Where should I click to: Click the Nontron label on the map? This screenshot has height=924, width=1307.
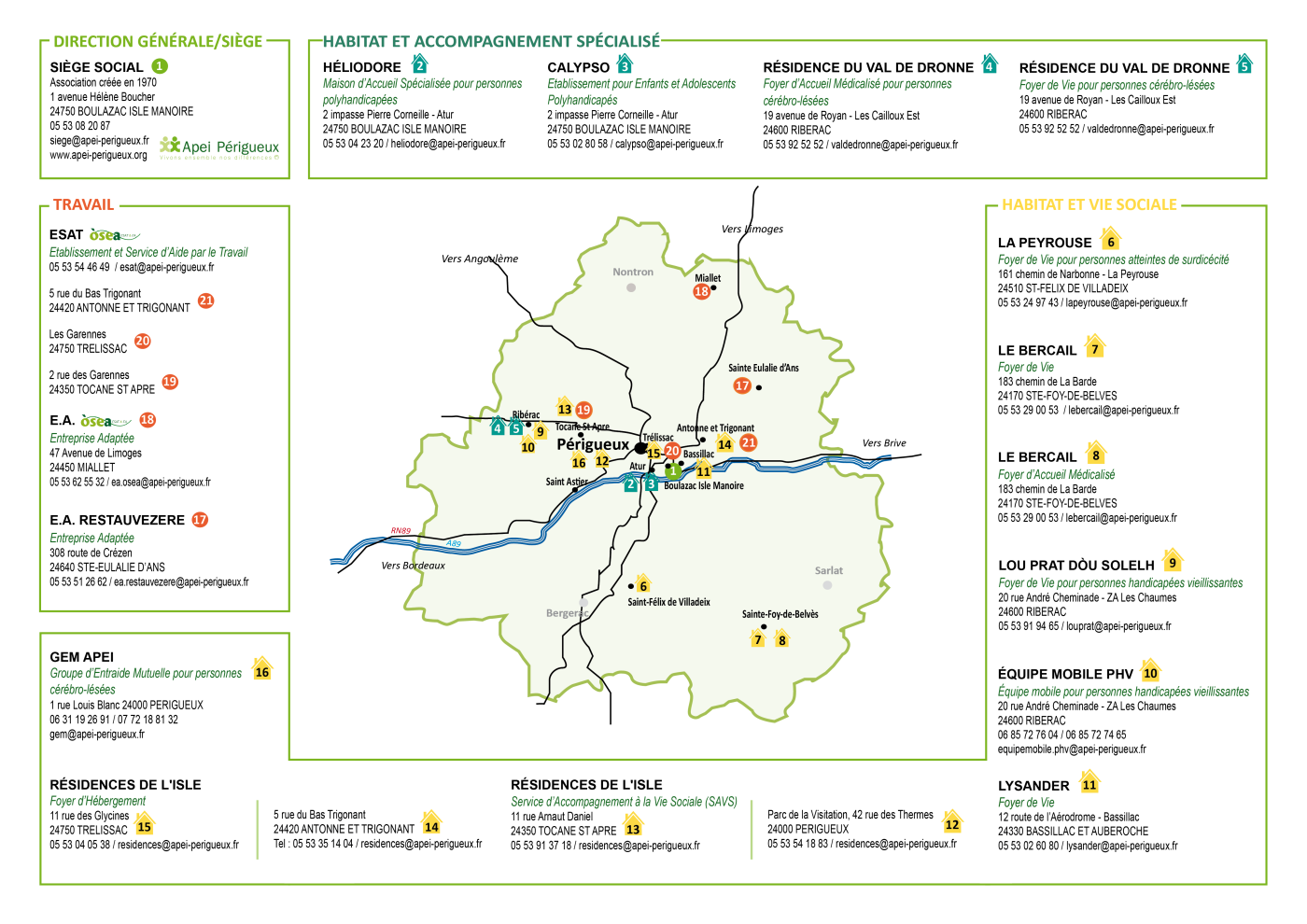pos(633,272)
